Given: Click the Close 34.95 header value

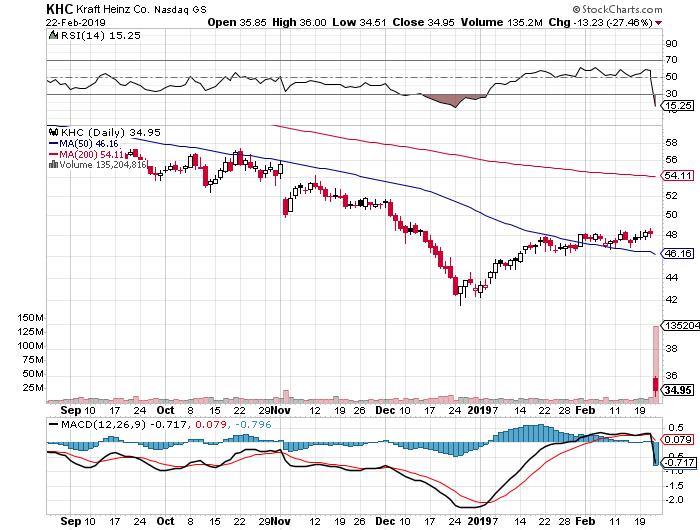Looking at the screenshot, I should click(x=424, y=22).
